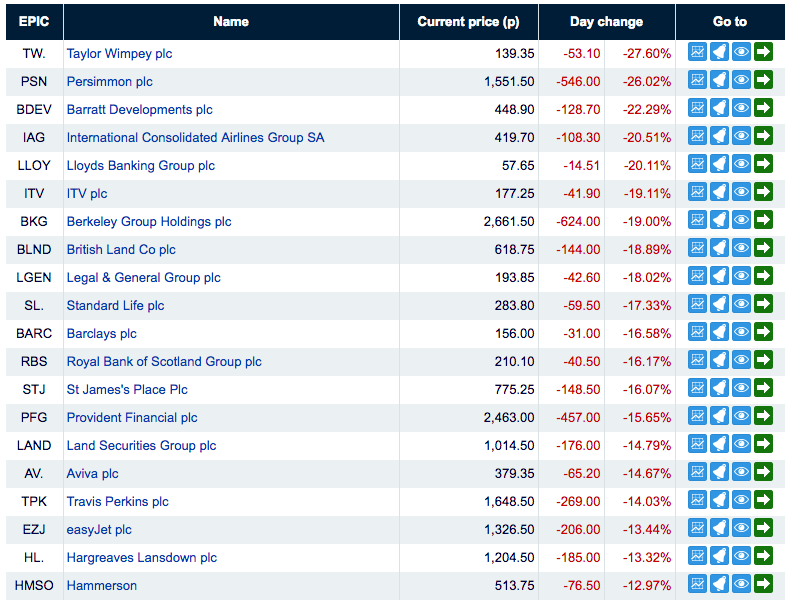Click the green arrow in the HMSO row
This screenshot has width=793, height=608.
[x=763, y=584]
